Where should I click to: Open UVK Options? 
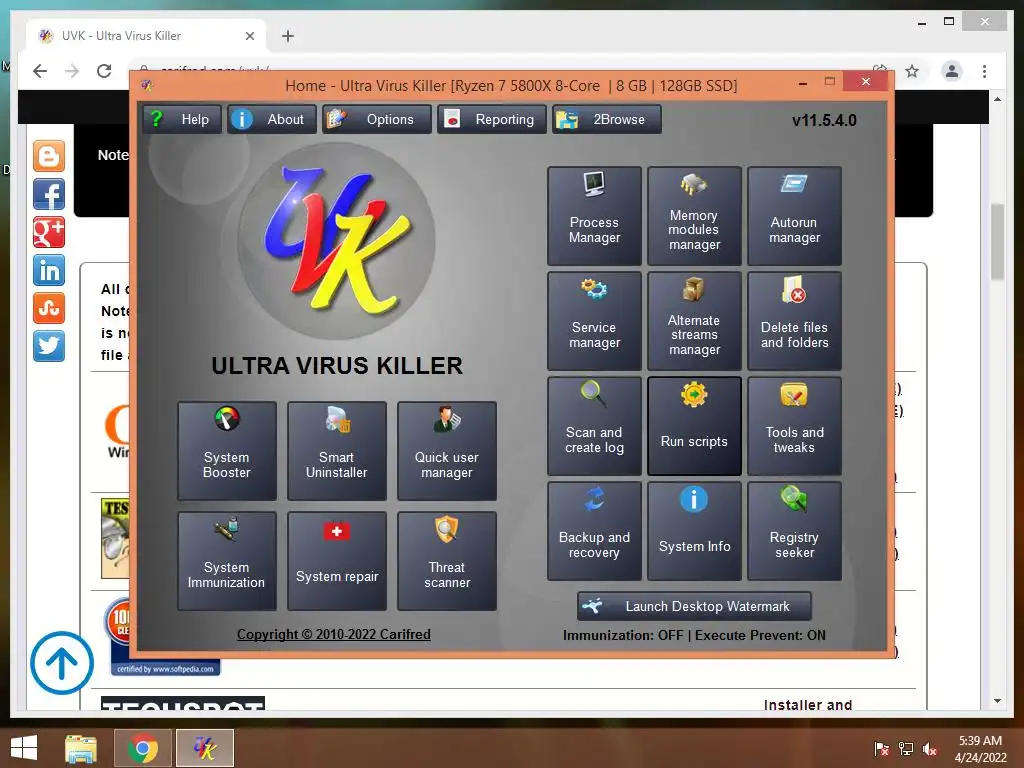coord(376,120)
